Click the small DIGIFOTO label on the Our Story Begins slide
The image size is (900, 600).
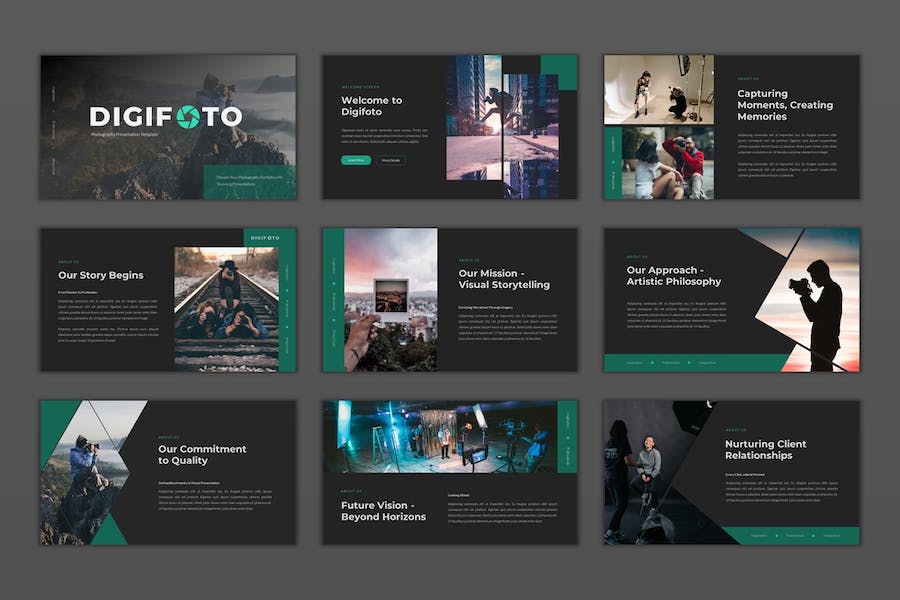pyautogui.click(x=265, y=238)
